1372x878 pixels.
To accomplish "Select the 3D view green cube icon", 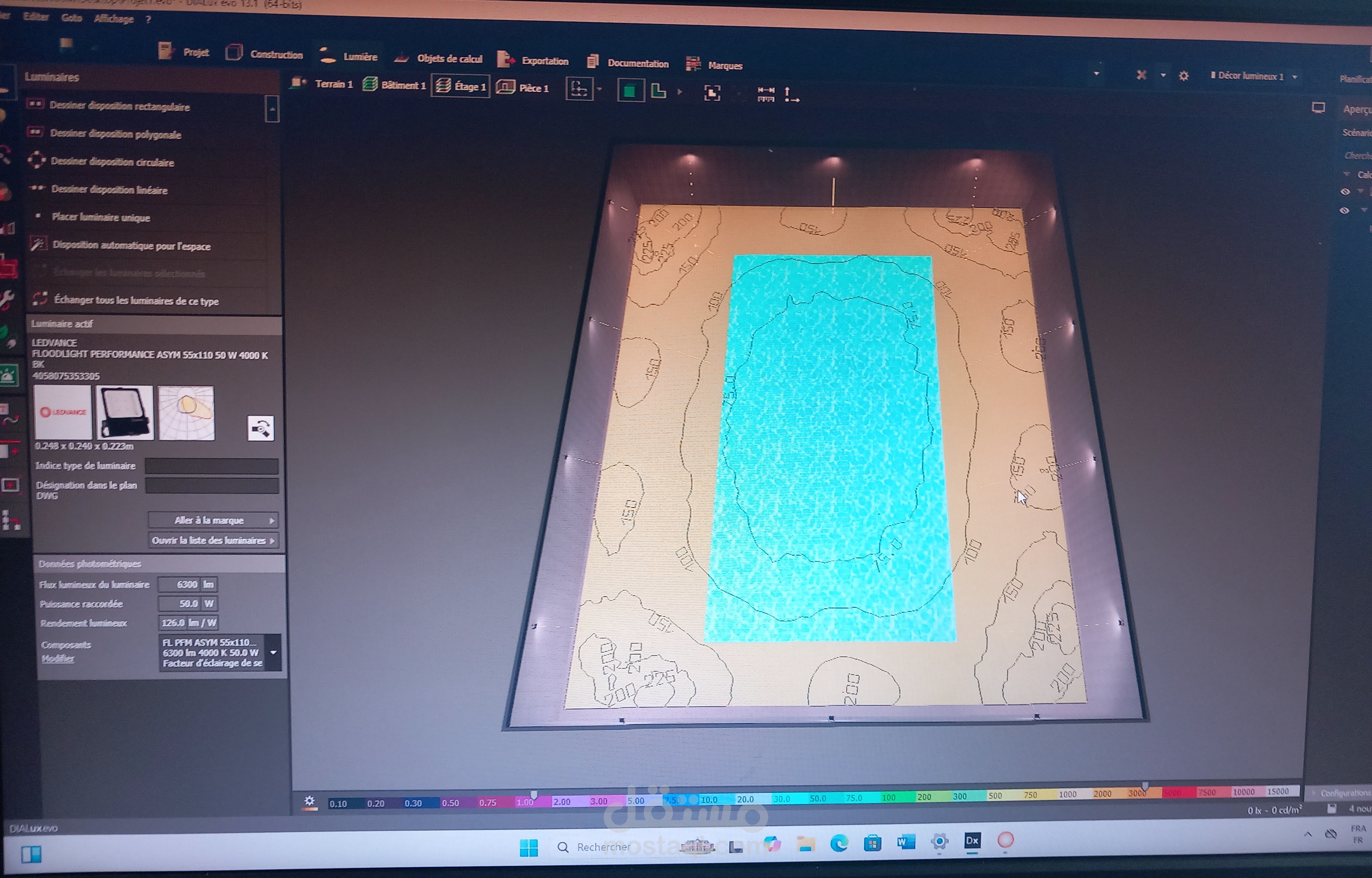I will click(x=630, y=91).
